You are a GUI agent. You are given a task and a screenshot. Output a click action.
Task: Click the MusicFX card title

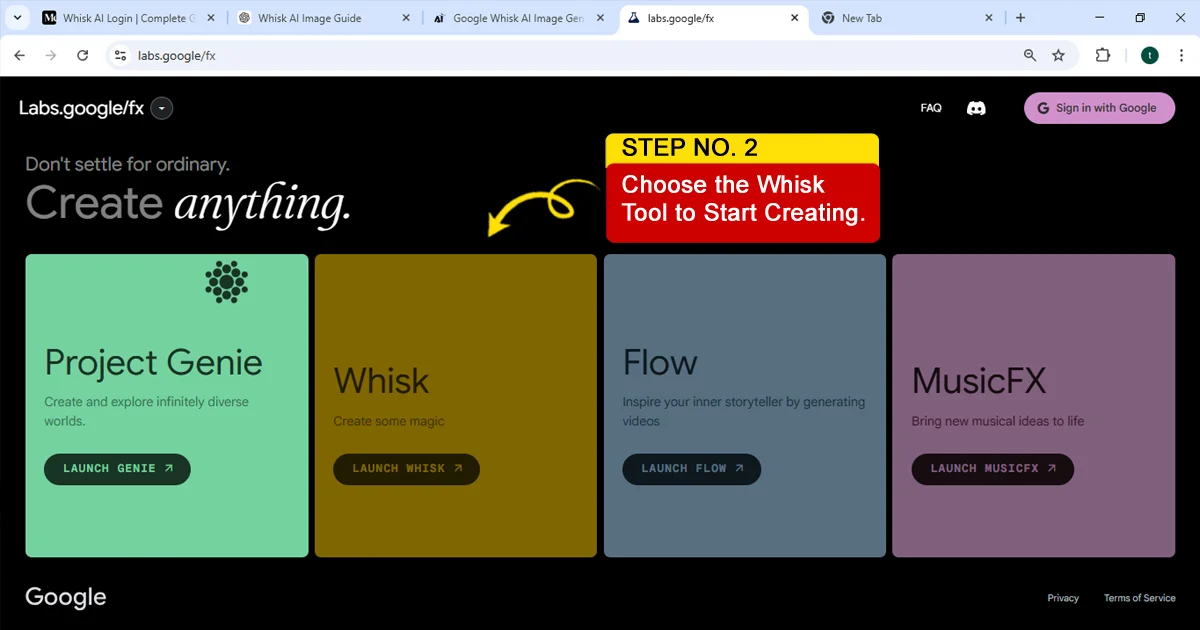(x=979, y=381)
